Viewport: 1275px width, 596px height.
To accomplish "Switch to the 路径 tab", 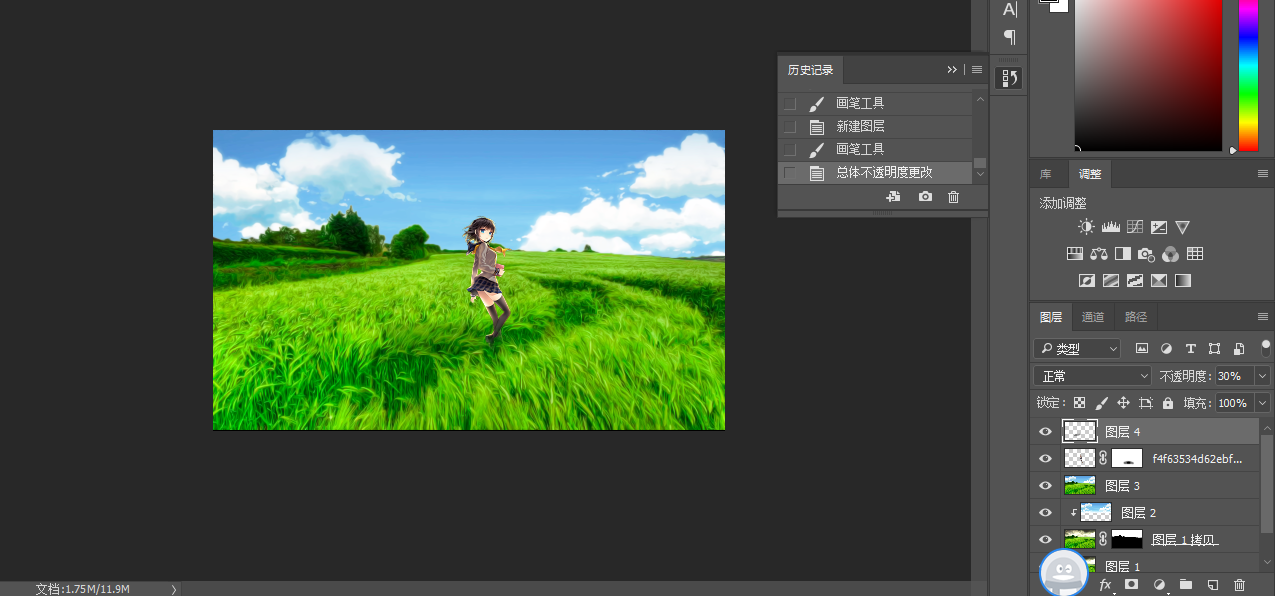I will tap(1136, 317).
